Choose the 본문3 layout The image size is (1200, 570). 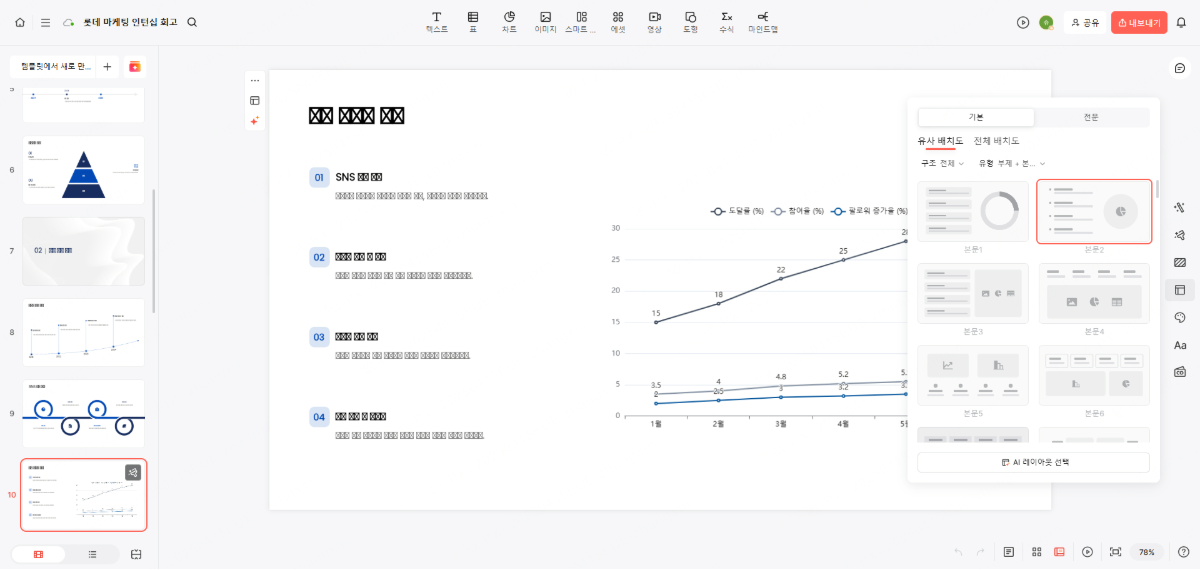pyautogui.click(x=973, y=293)
